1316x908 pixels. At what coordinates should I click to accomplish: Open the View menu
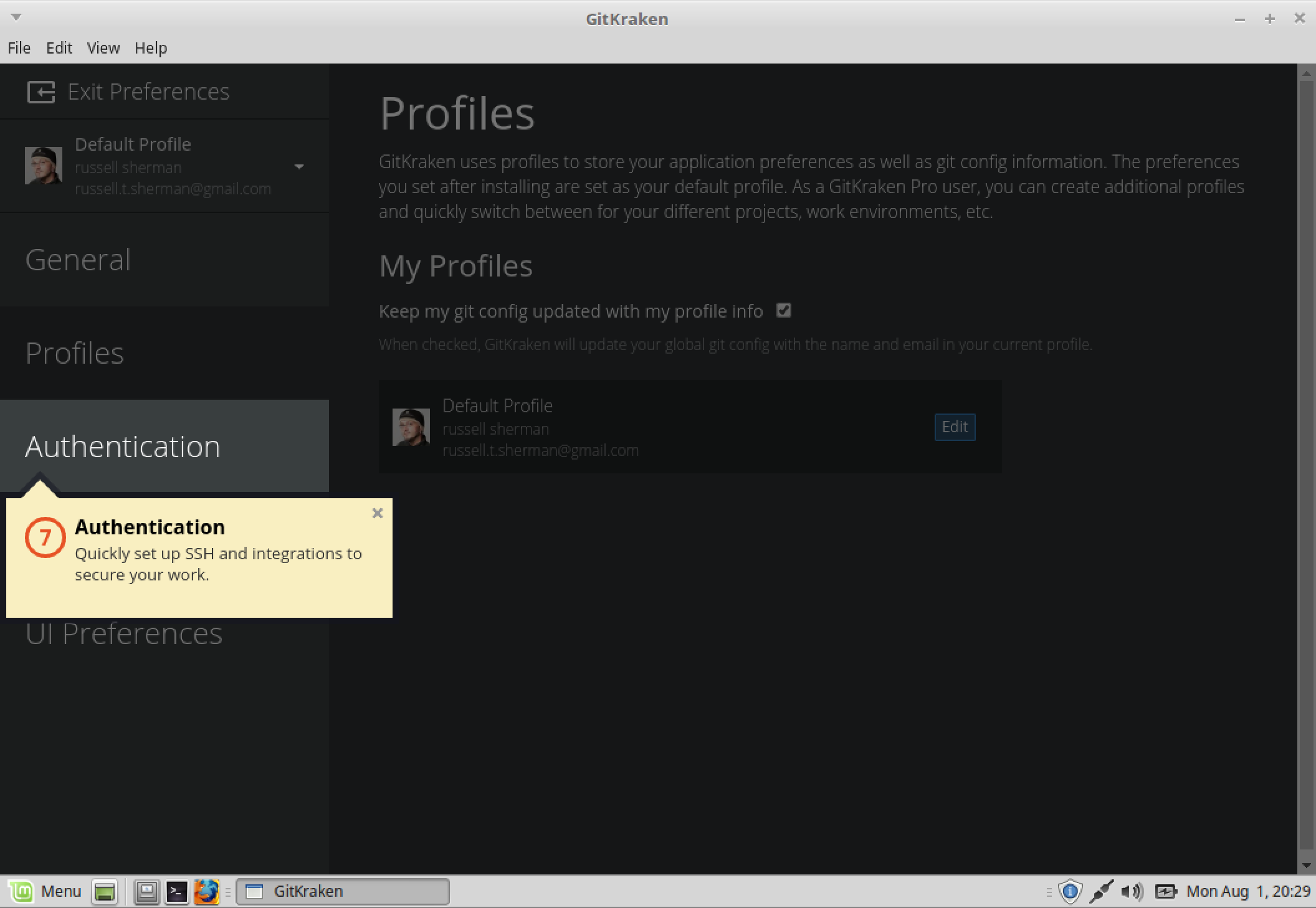tap(103, 48)
